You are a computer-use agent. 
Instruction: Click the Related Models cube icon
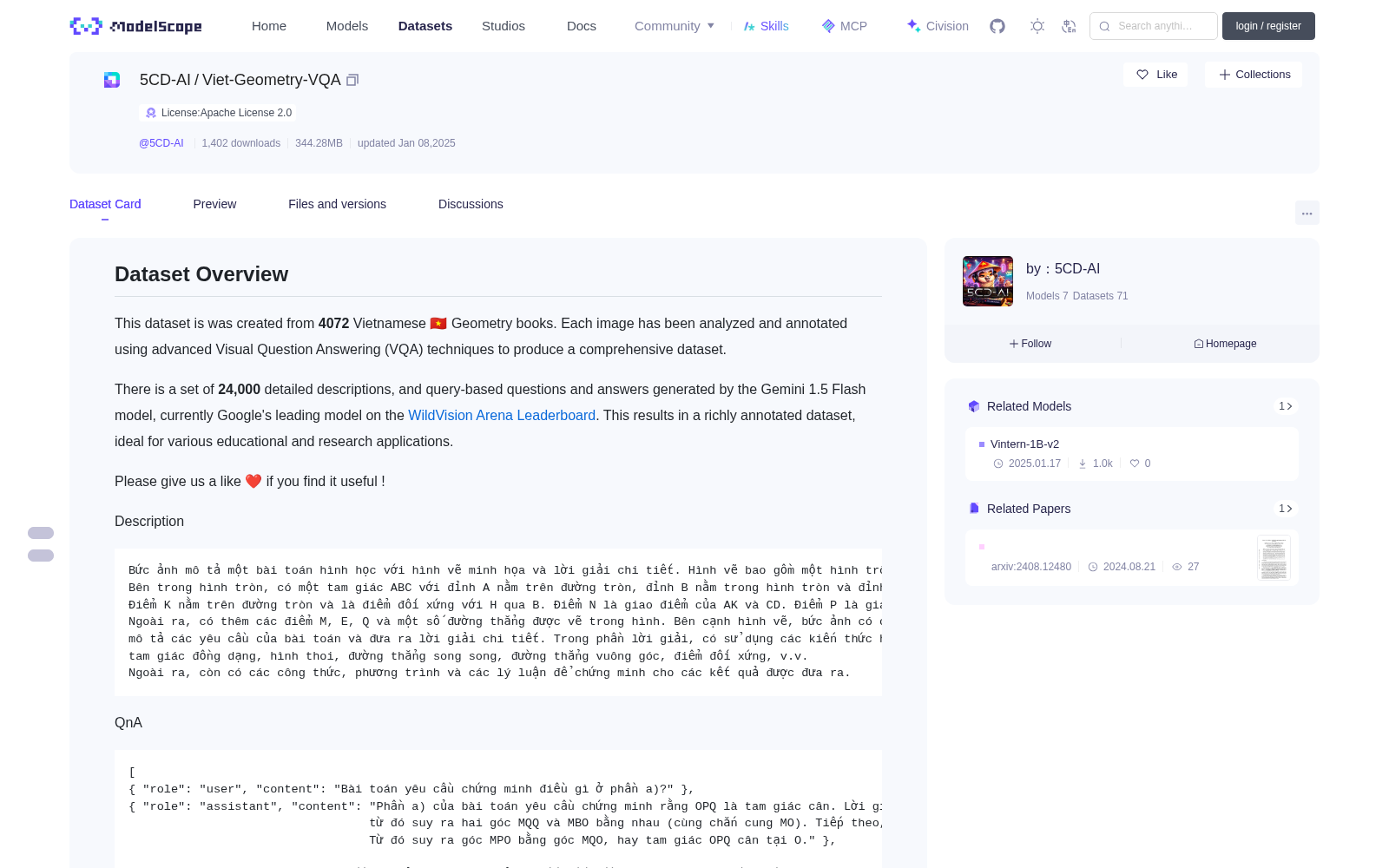coord(974,406)
